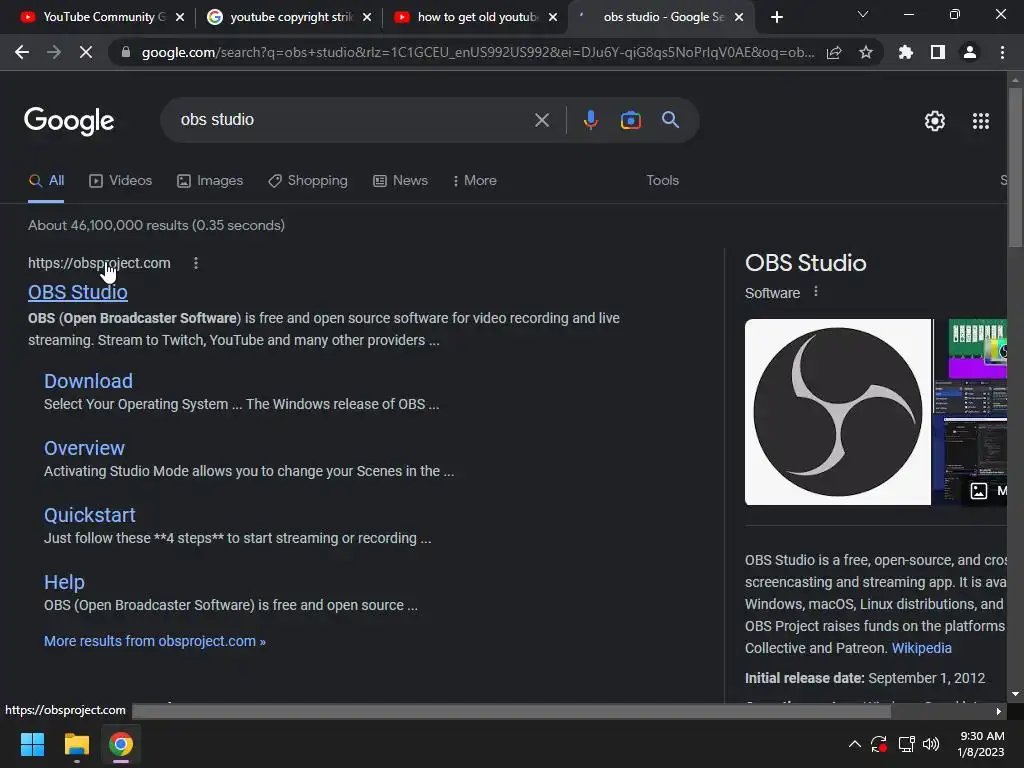
Task: Open Chrome extensions puzzle icon
Action: [906, 52]
